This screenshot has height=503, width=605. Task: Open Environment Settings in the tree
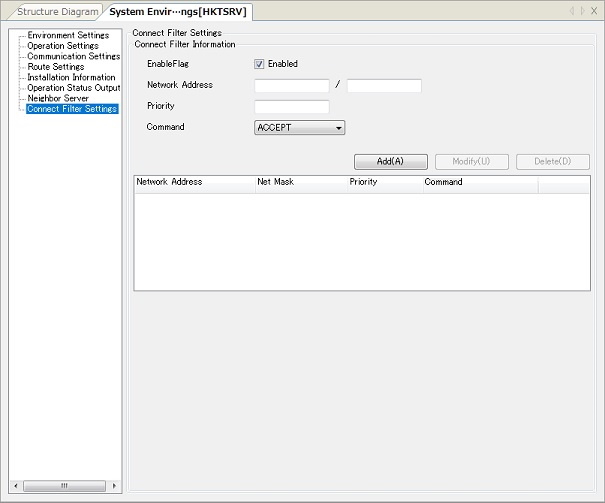click(68, 35)
